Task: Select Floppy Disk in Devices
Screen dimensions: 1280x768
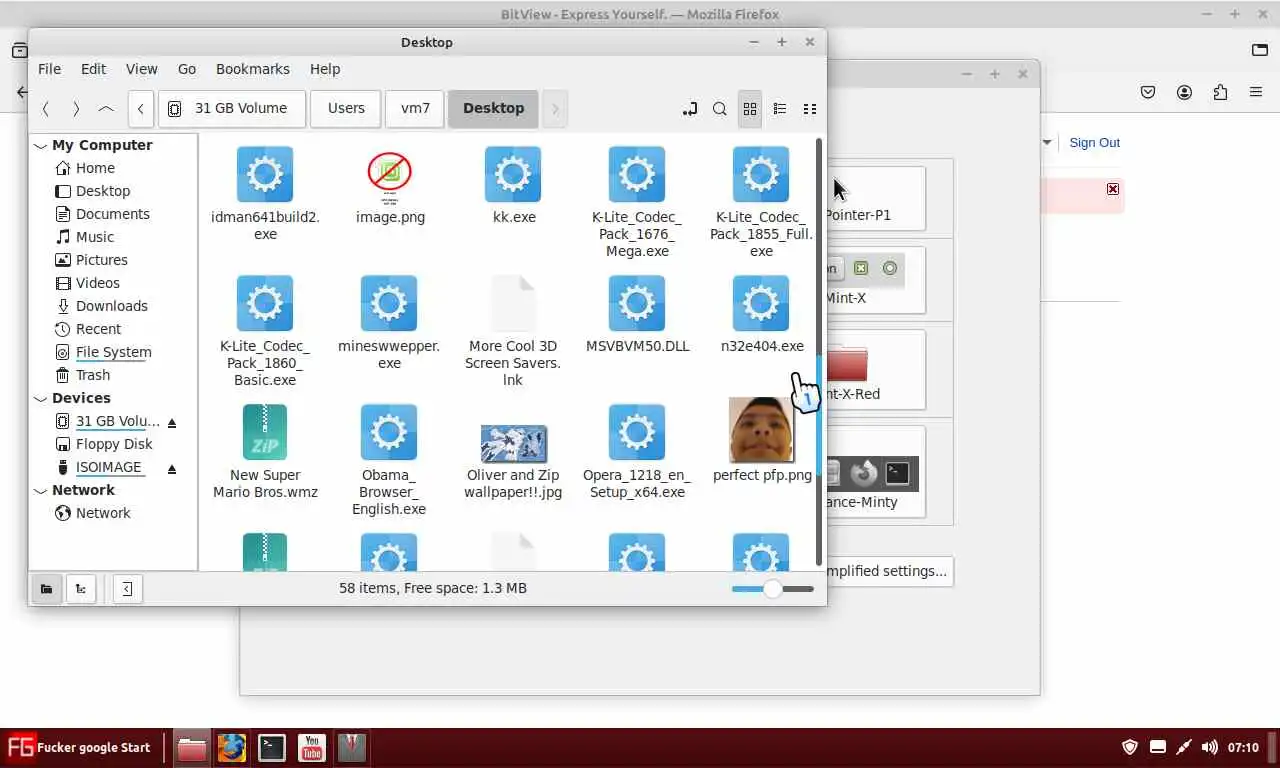Action: point(114,444)
